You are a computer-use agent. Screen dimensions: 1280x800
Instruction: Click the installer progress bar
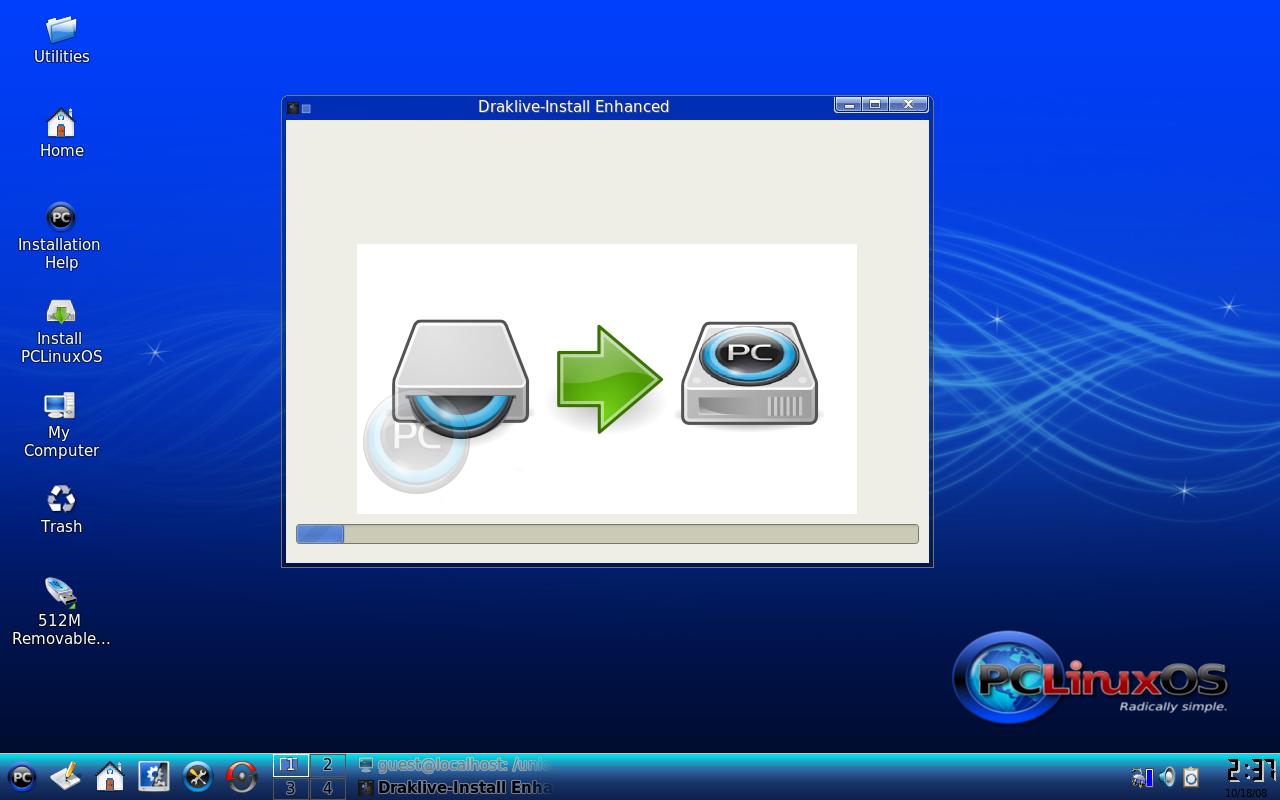(607, 534)
